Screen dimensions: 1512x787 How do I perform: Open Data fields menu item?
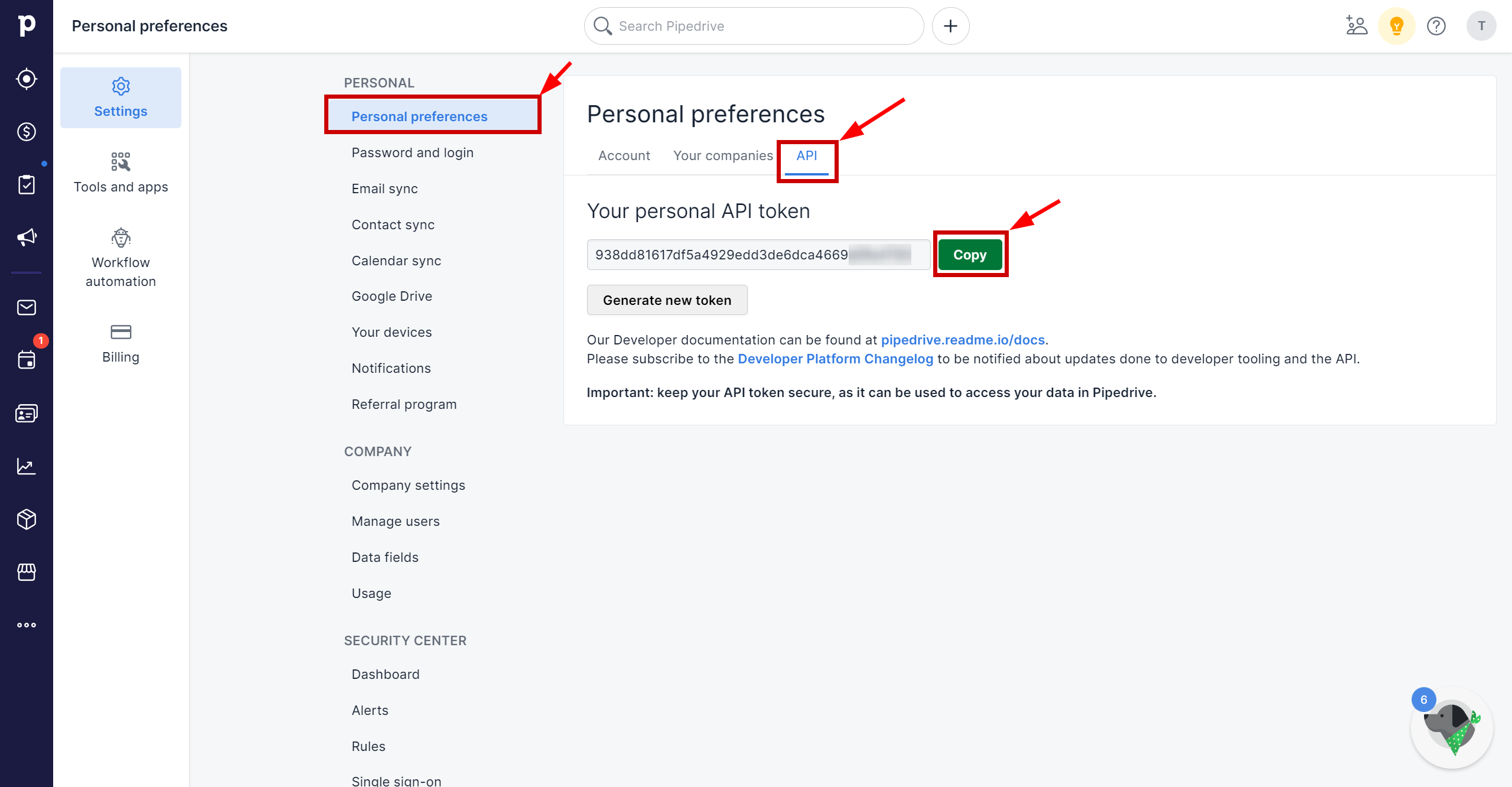tap(385, 557)
